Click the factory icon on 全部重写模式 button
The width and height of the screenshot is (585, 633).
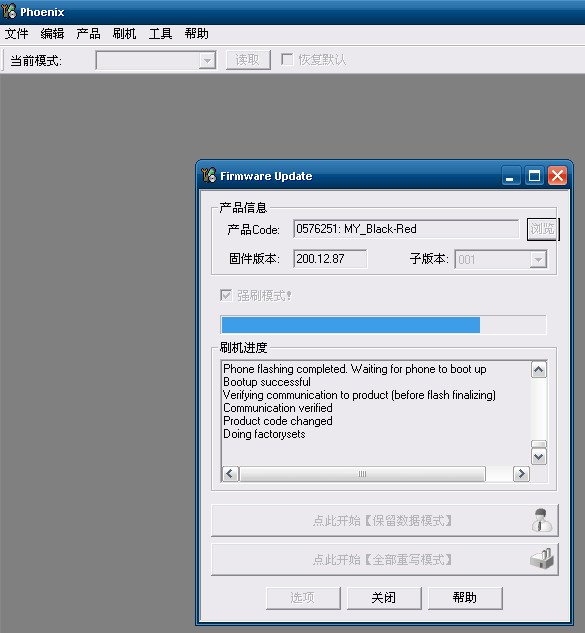tap(542, 559)
